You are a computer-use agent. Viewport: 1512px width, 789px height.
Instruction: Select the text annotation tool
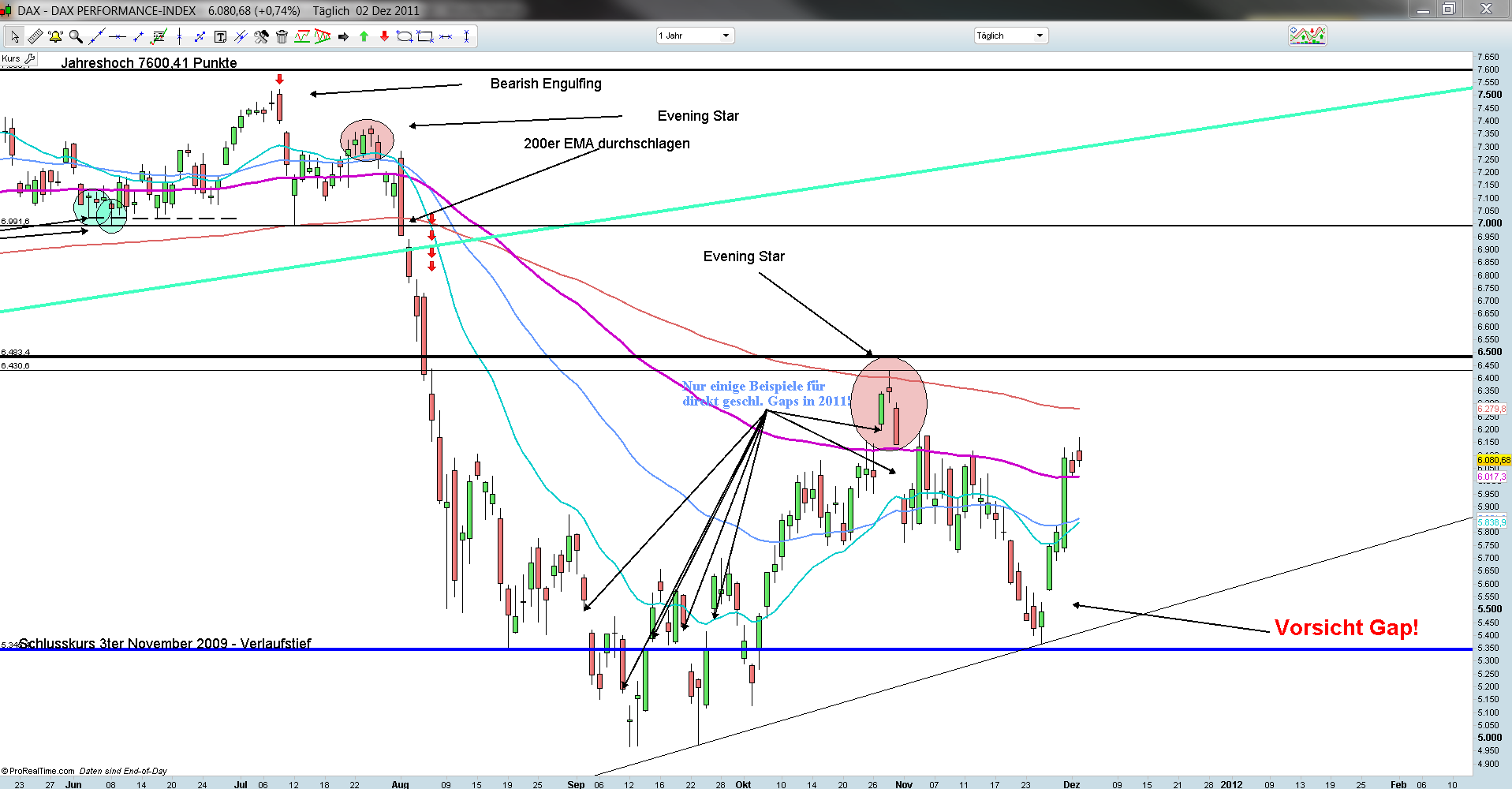click(x=220, y=36)
